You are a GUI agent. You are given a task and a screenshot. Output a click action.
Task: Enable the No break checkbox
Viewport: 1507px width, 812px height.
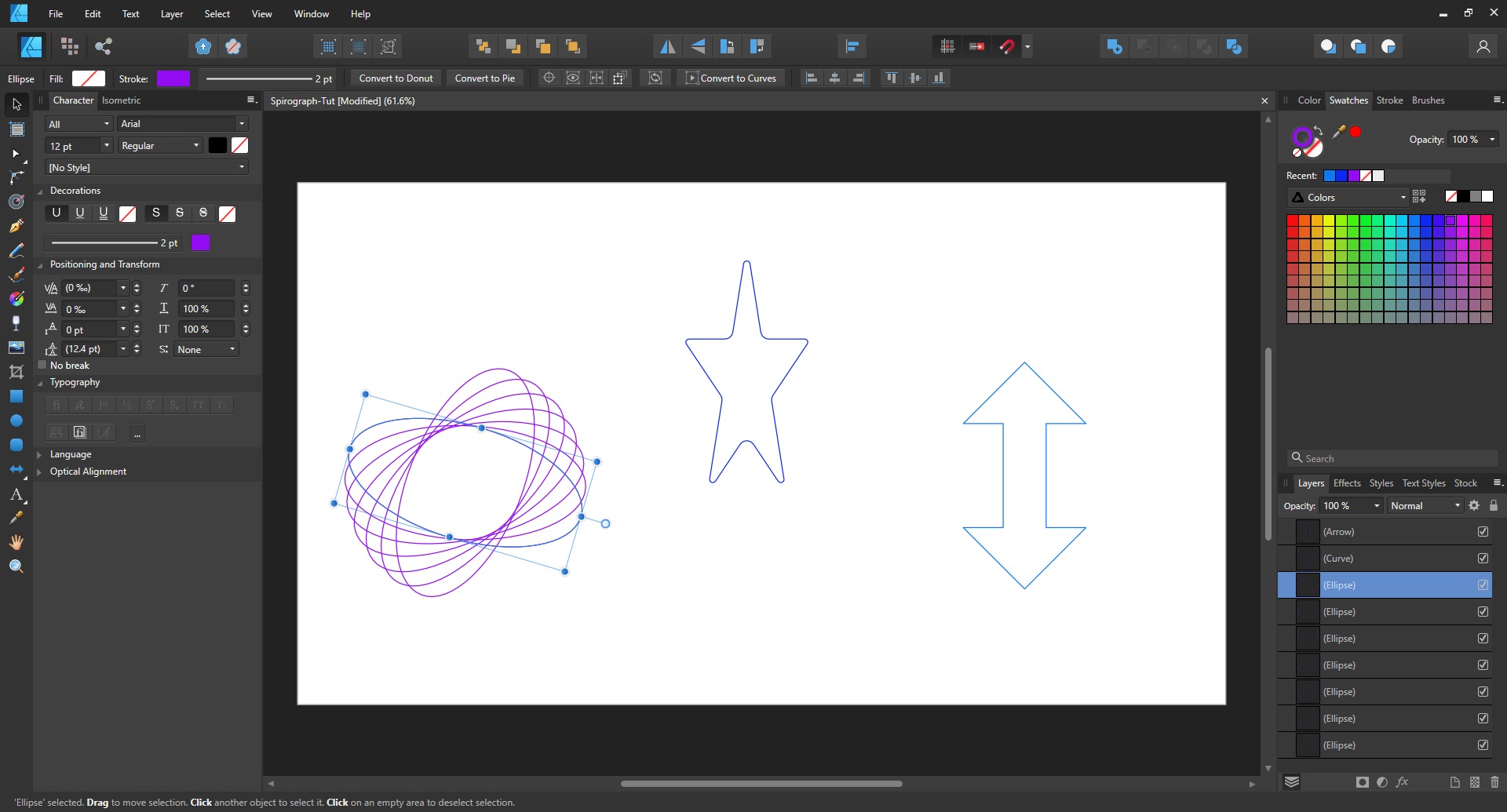click(x=42, y=366)
